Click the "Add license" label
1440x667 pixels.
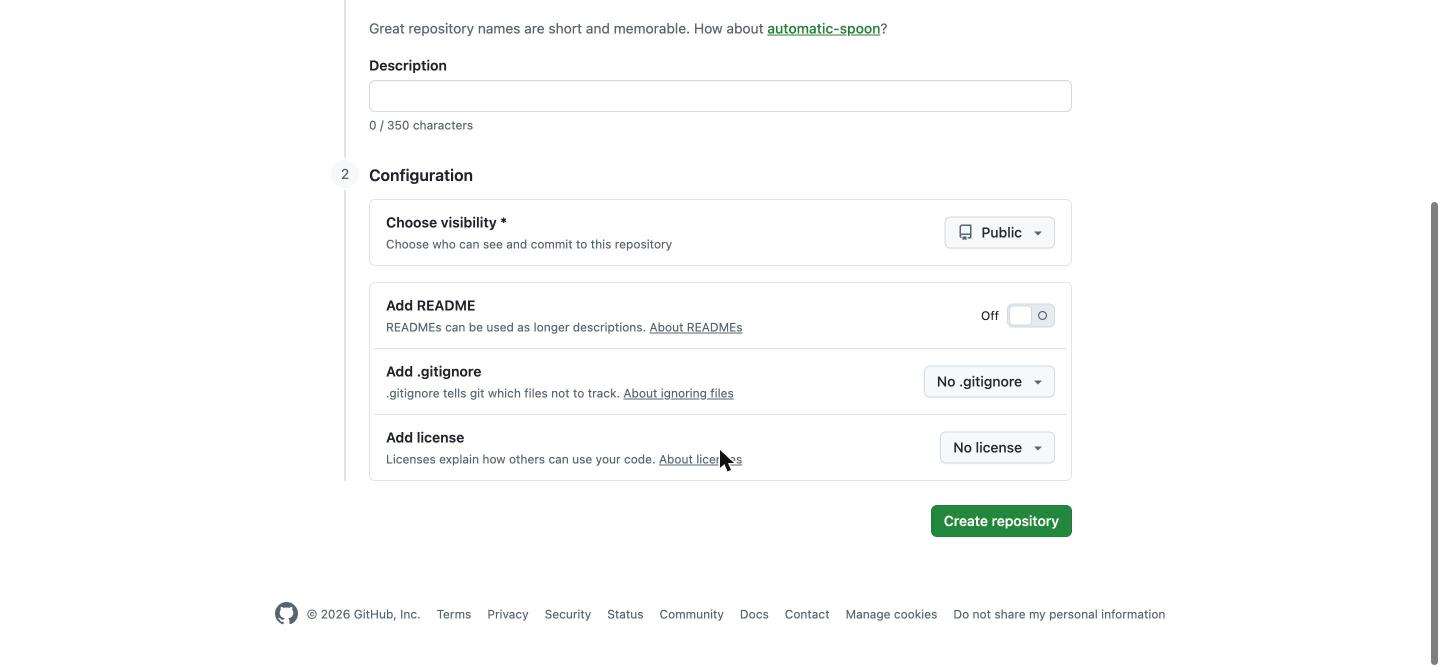pos(425,438)
